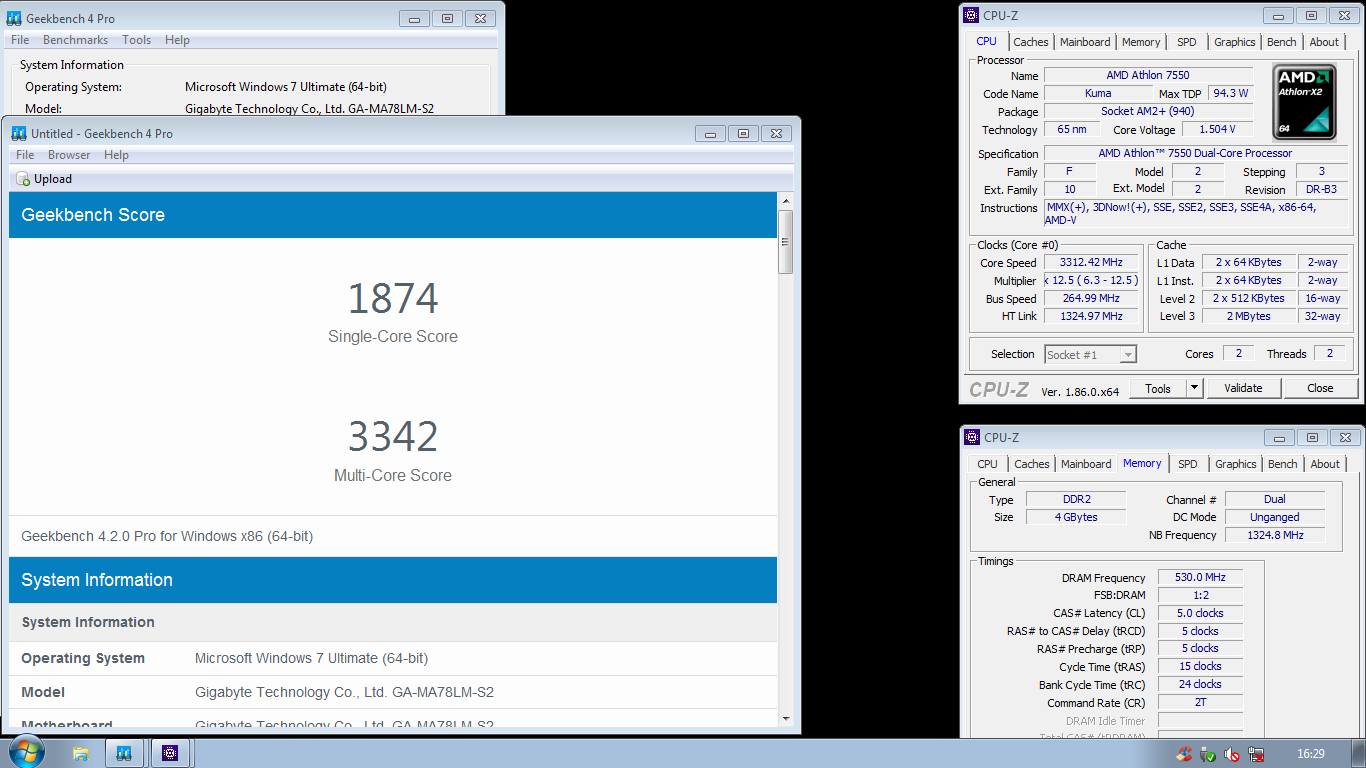Open File menu in Untitled Geekbench window
This screenshot has width=1366, height=768.
25,155
